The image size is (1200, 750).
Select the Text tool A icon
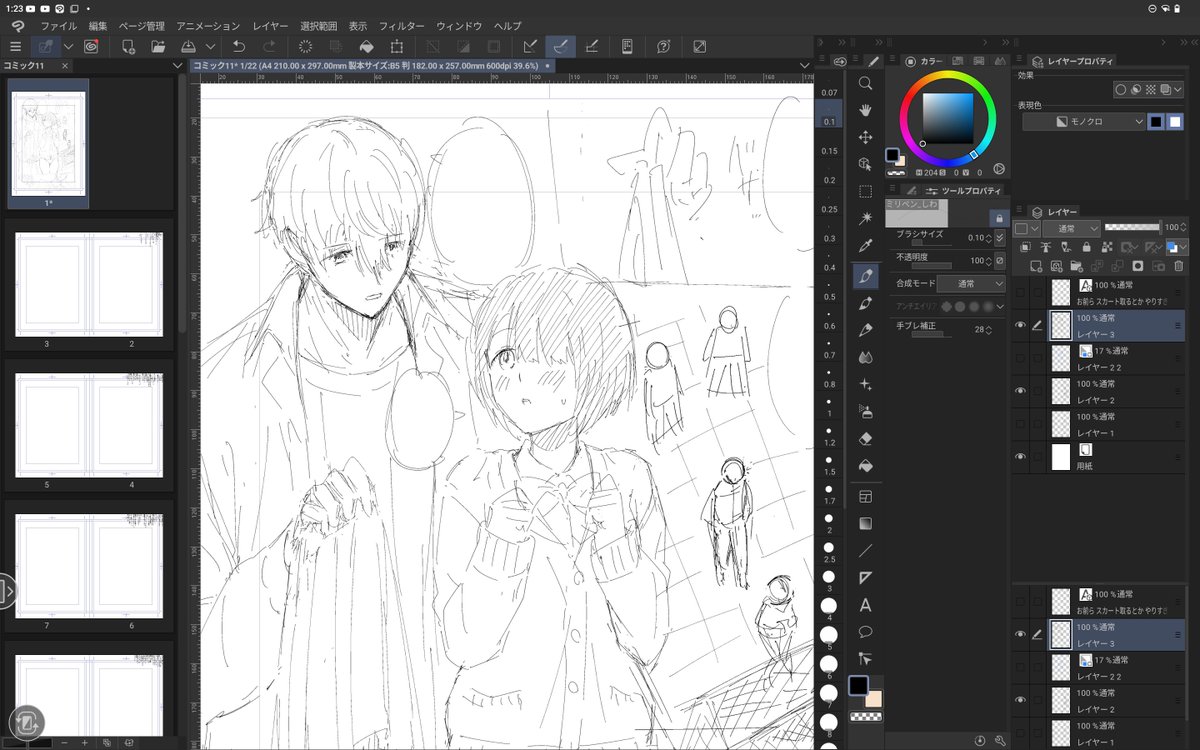[x=866, y=605]
